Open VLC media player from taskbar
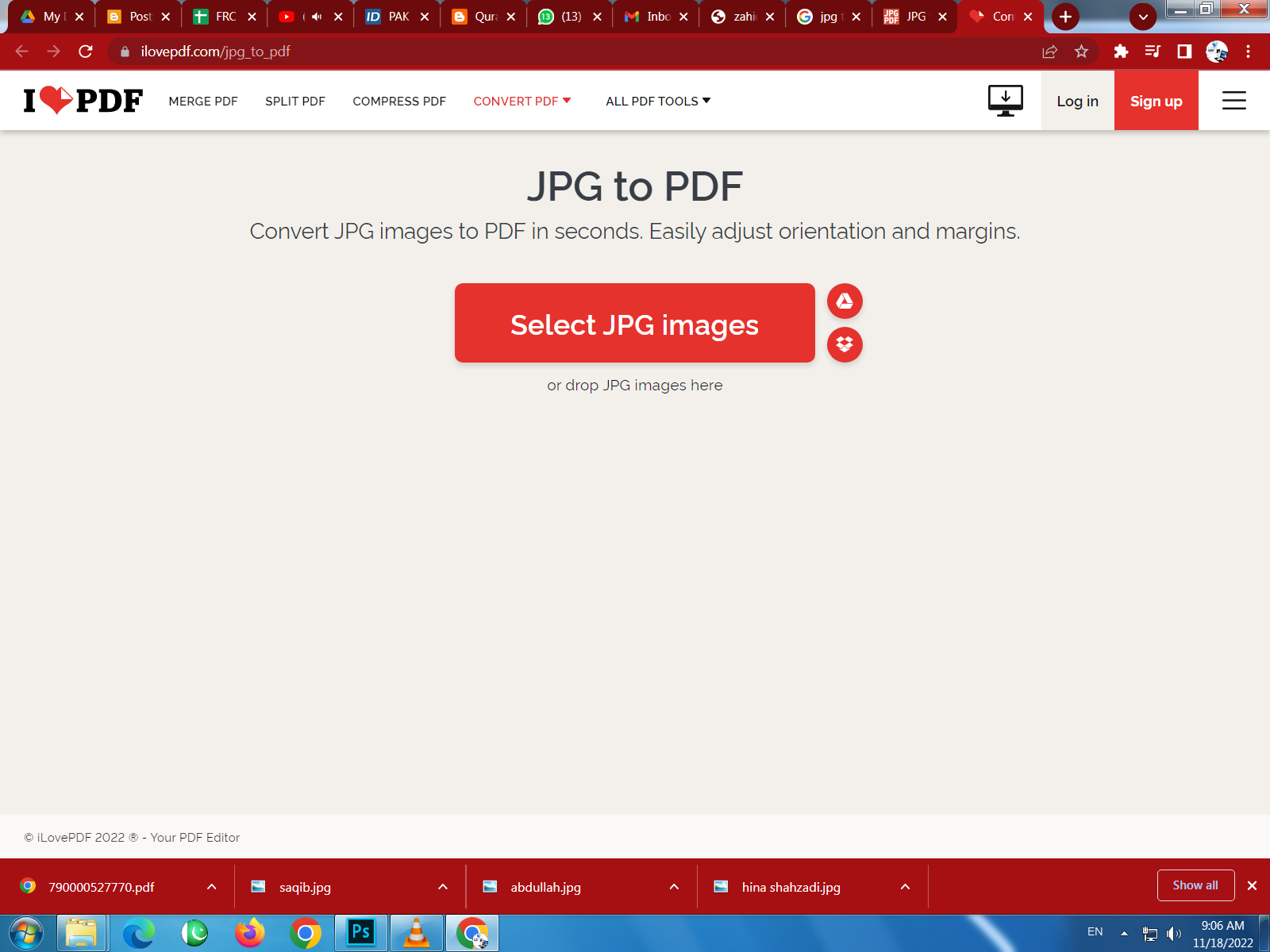 coord(417,933)
